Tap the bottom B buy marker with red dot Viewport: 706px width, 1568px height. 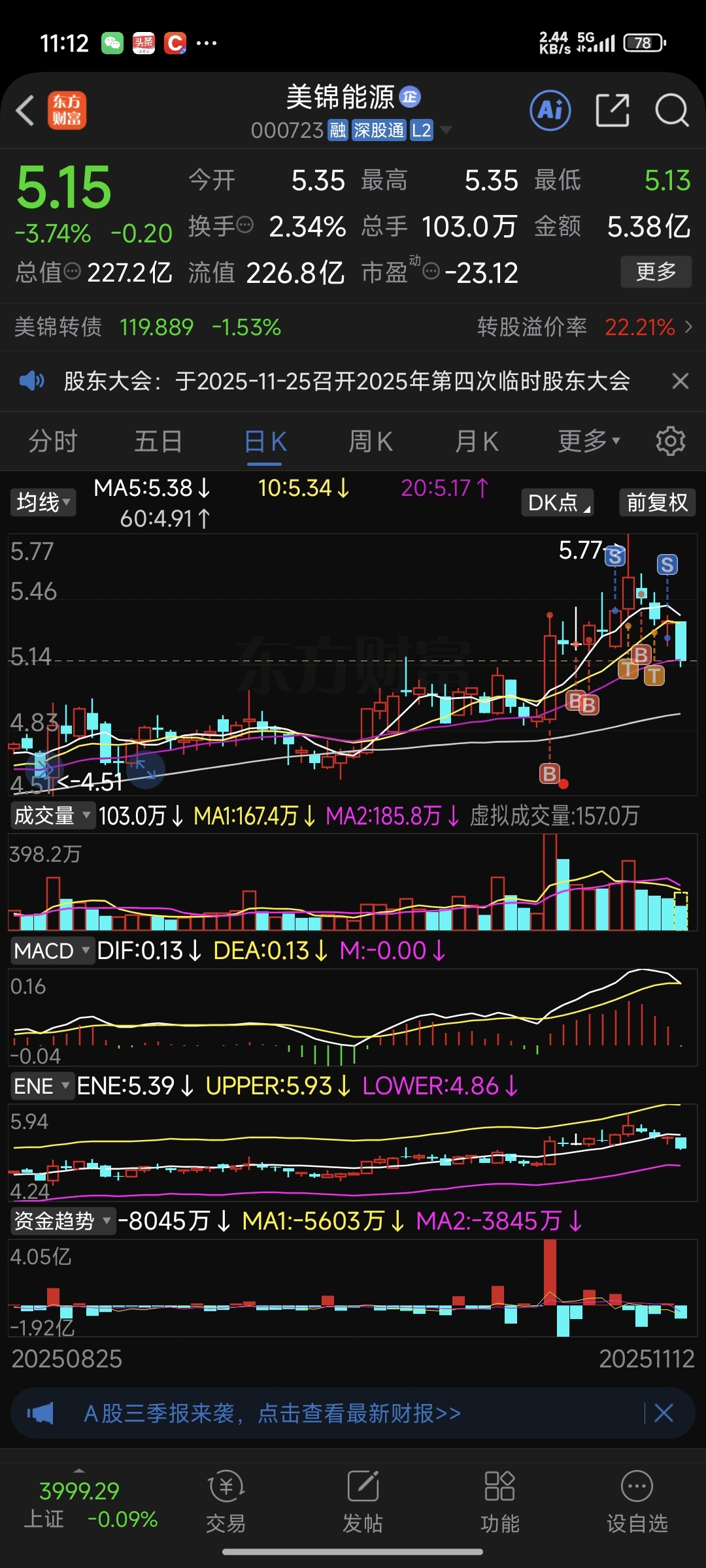click(550, 774)
